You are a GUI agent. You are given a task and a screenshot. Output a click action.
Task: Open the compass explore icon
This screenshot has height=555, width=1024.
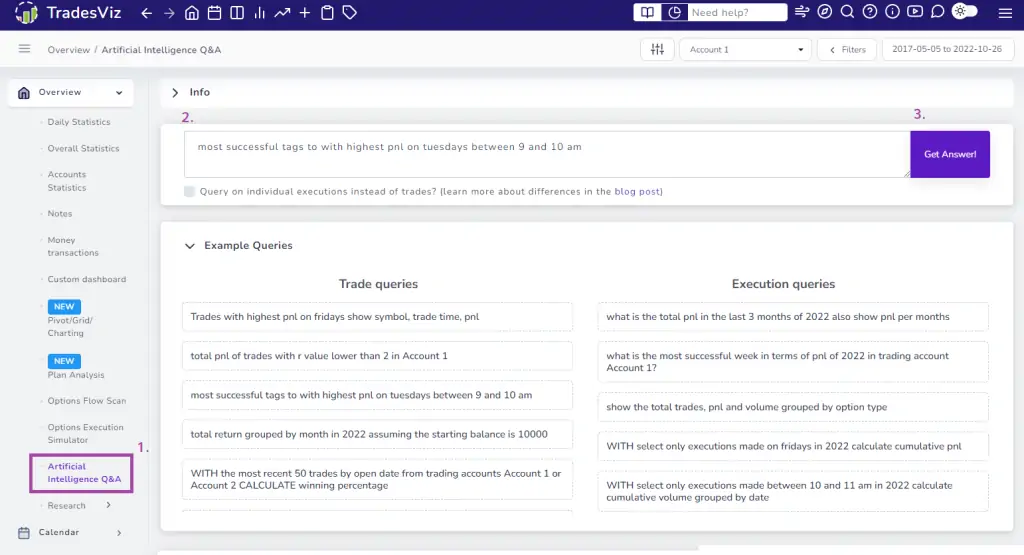(x=825, y=12)
